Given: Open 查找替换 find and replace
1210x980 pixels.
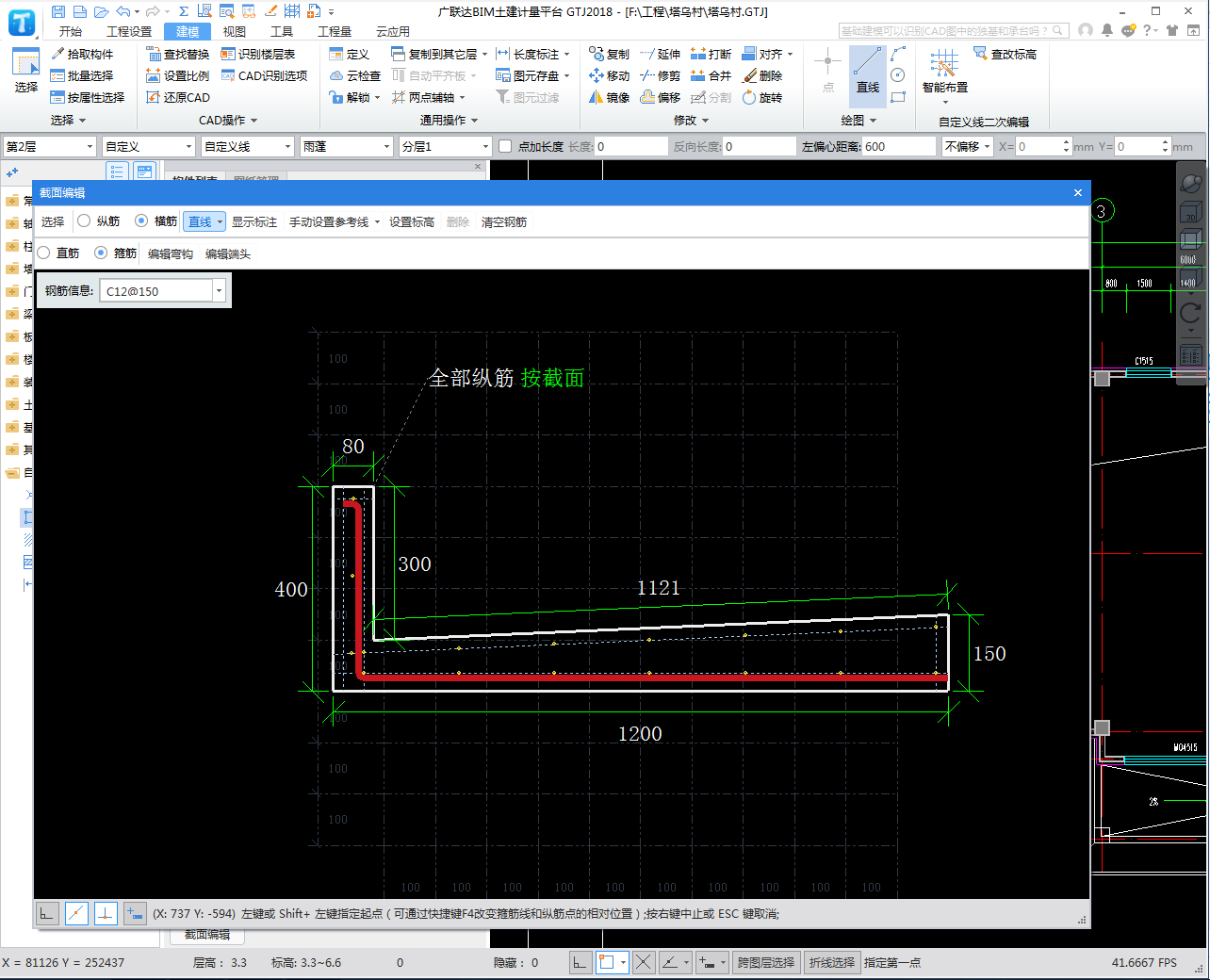Looking at the screenshot, I should (x=178, y=54).
